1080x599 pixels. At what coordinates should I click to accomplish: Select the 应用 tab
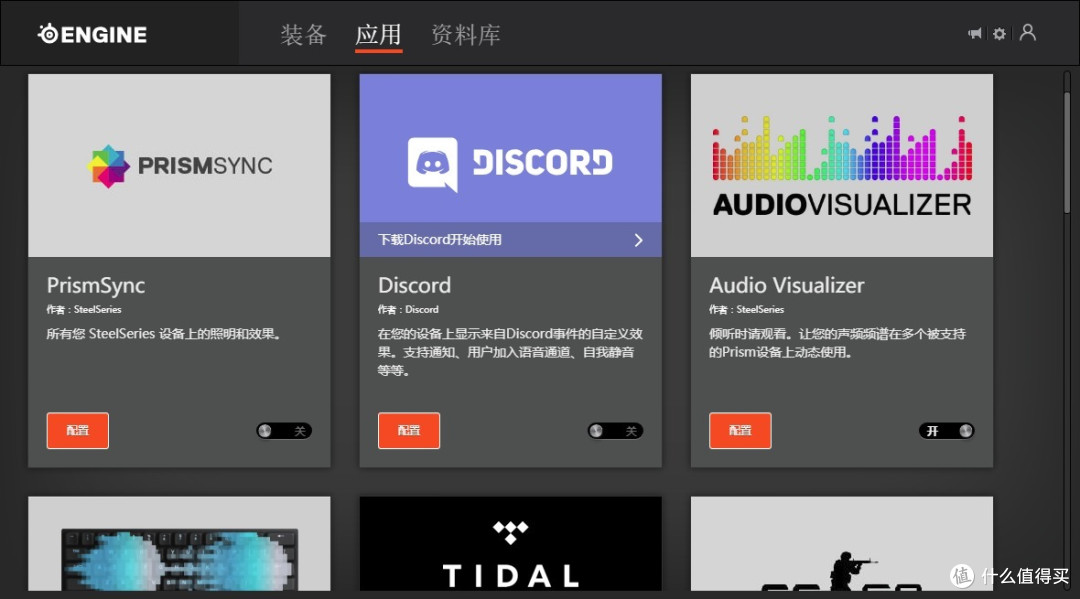click(x=378, y=34)
